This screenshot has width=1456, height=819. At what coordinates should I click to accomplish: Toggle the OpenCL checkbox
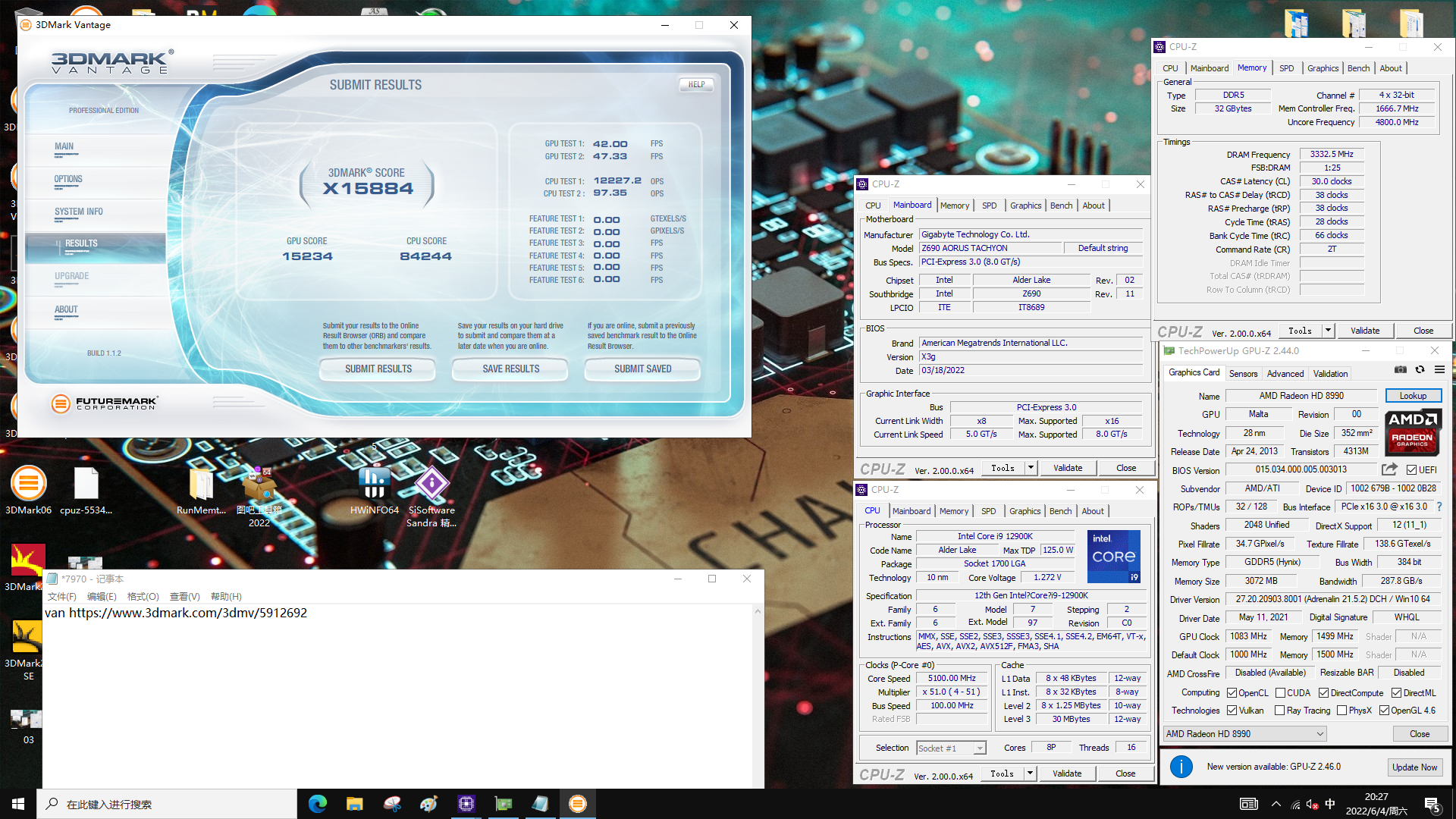coord(1232,693)
